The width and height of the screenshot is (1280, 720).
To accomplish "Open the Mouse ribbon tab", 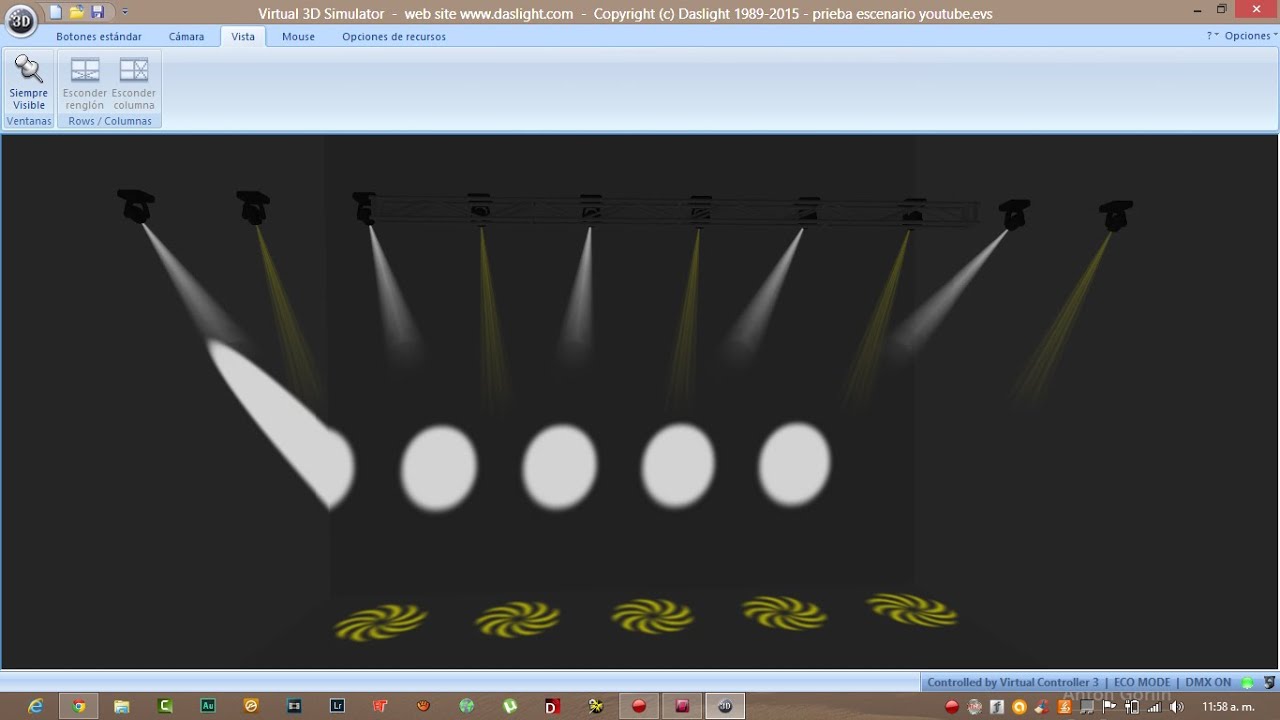I will (x=298, y=36).
